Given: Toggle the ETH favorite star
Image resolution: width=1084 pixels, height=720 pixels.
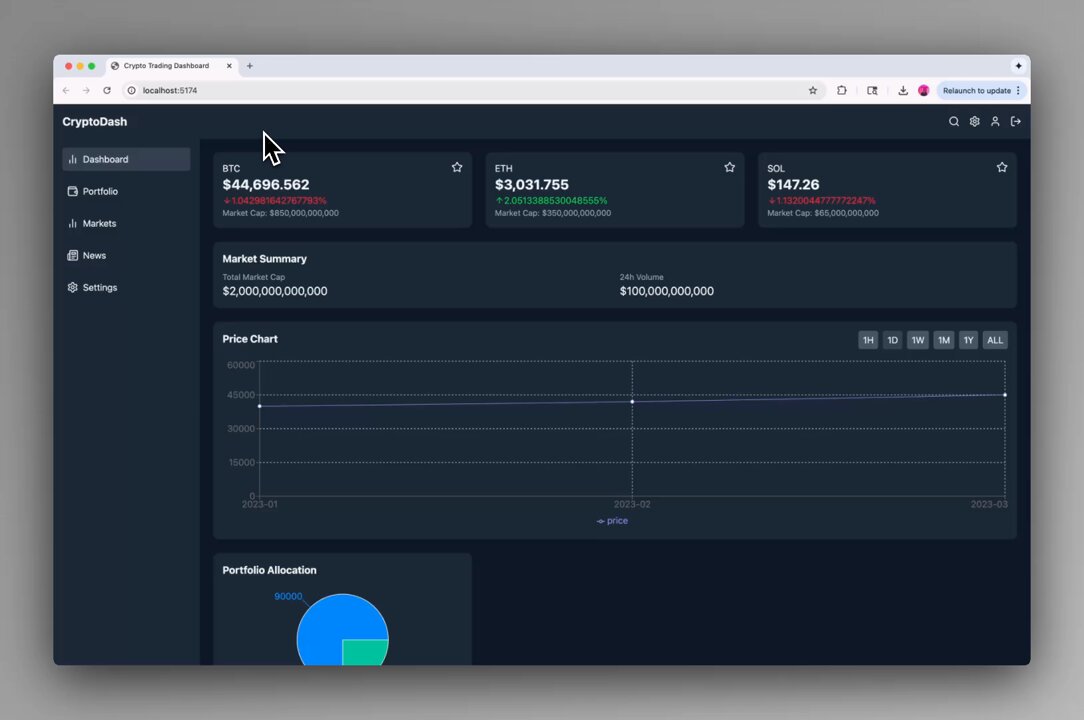Looking at the screenshot, I should coord(729,167).
